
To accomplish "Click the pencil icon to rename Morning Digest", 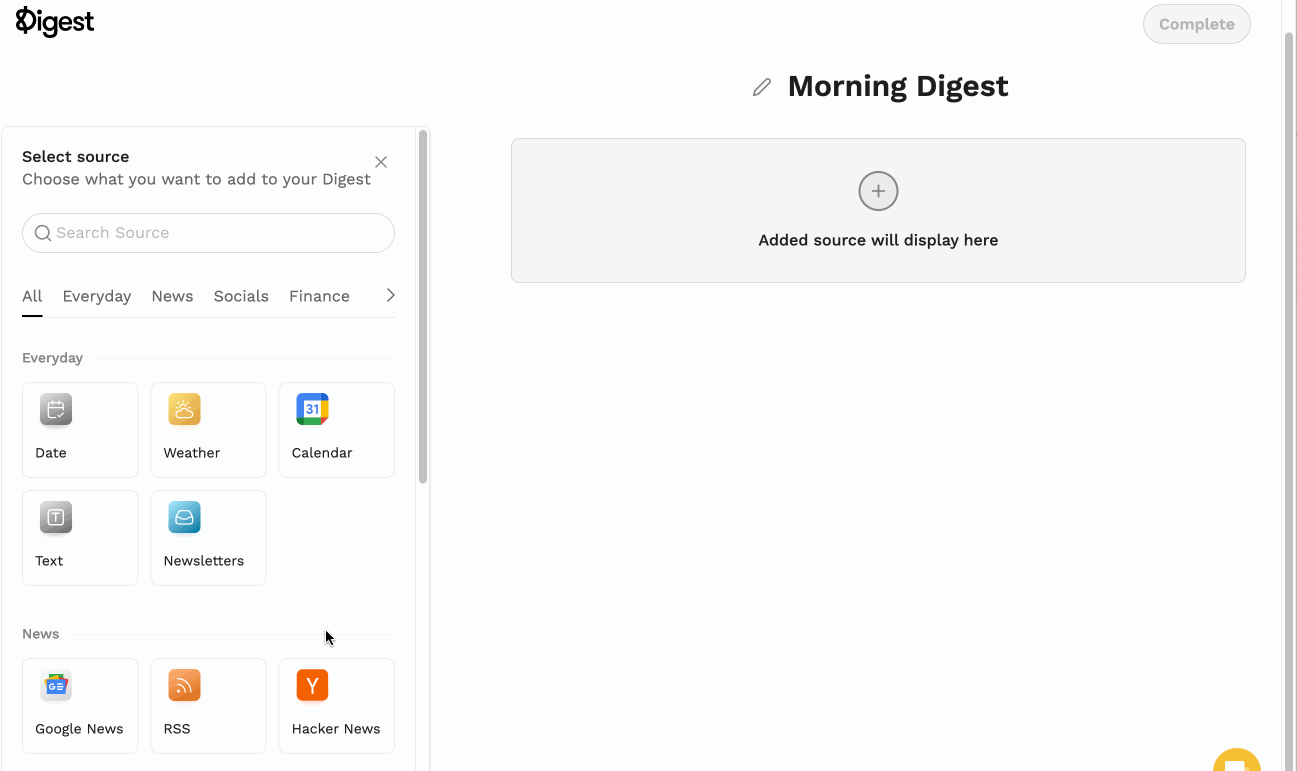I will point(761,87).
